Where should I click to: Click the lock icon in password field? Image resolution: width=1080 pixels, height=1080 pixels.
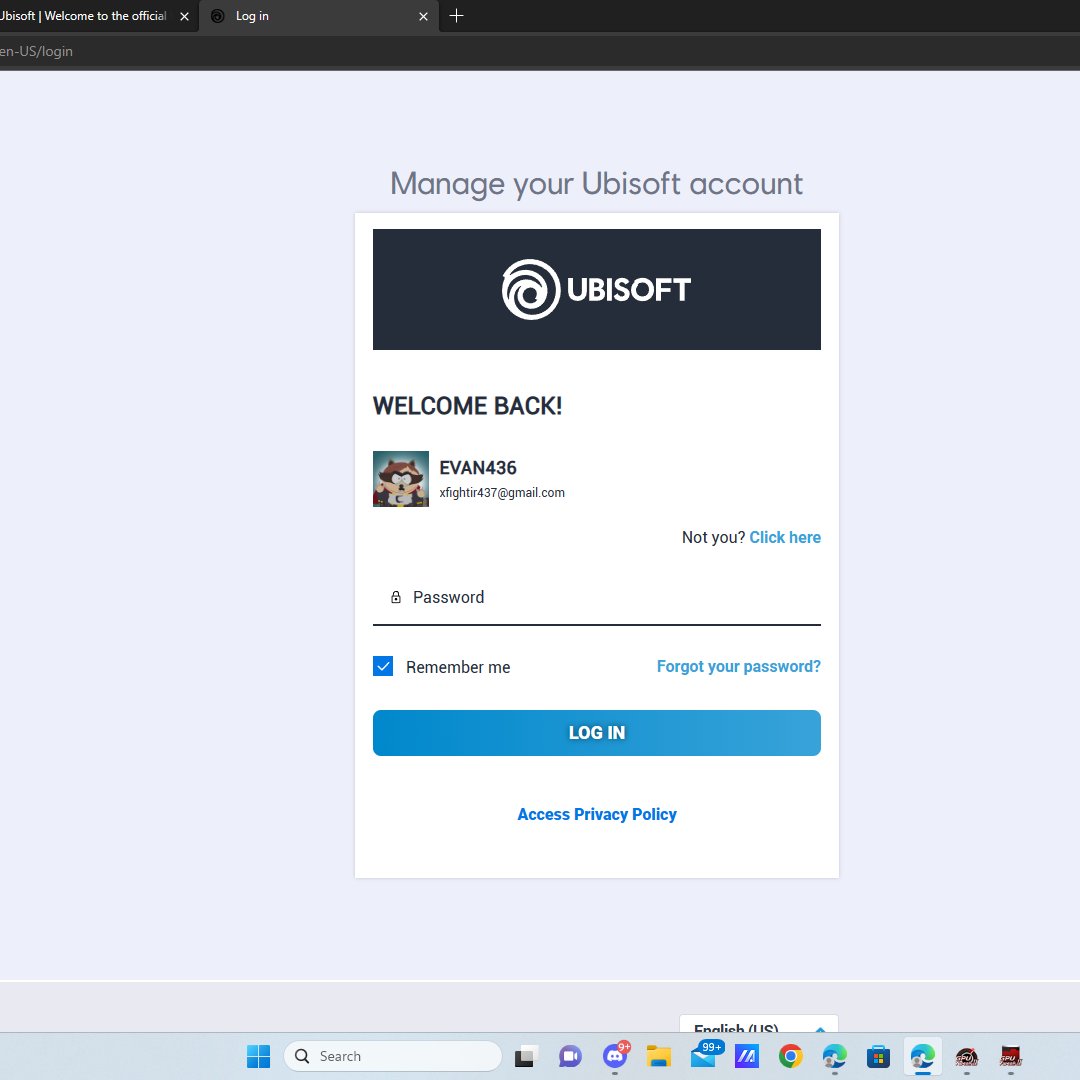395,597
